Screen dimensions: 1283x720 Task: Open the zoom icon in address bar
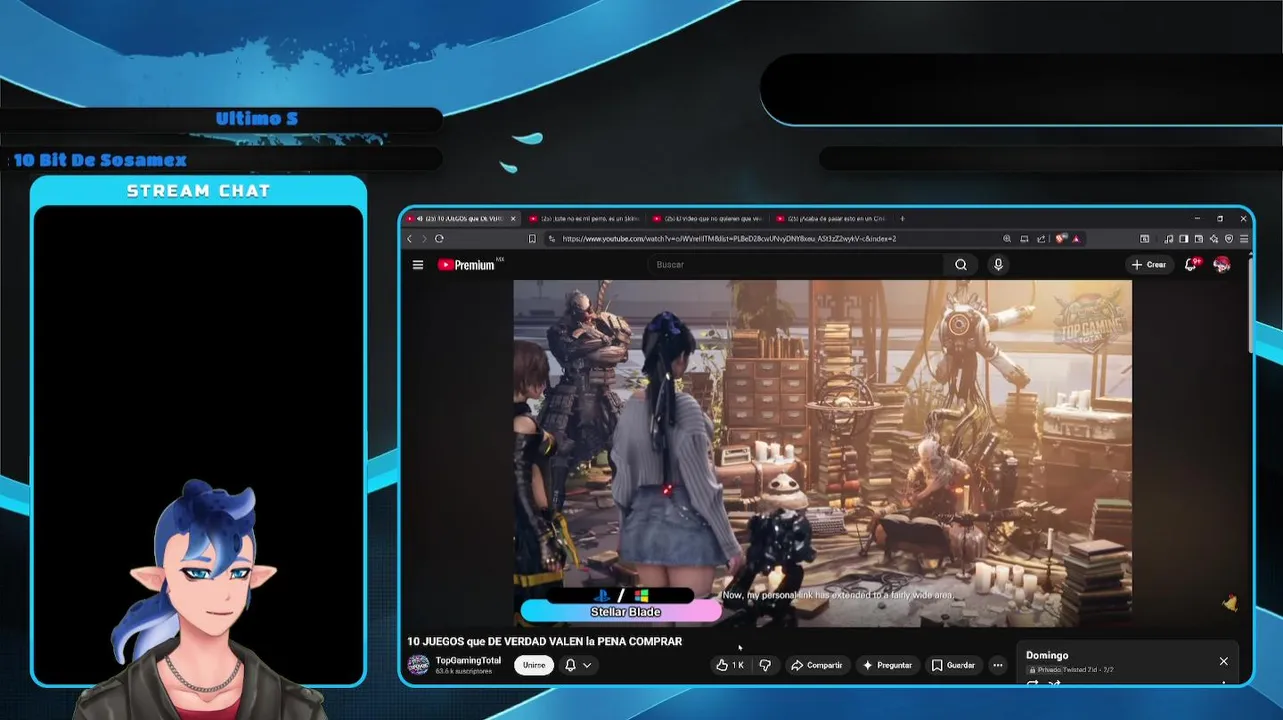(x=1007, y=239)
